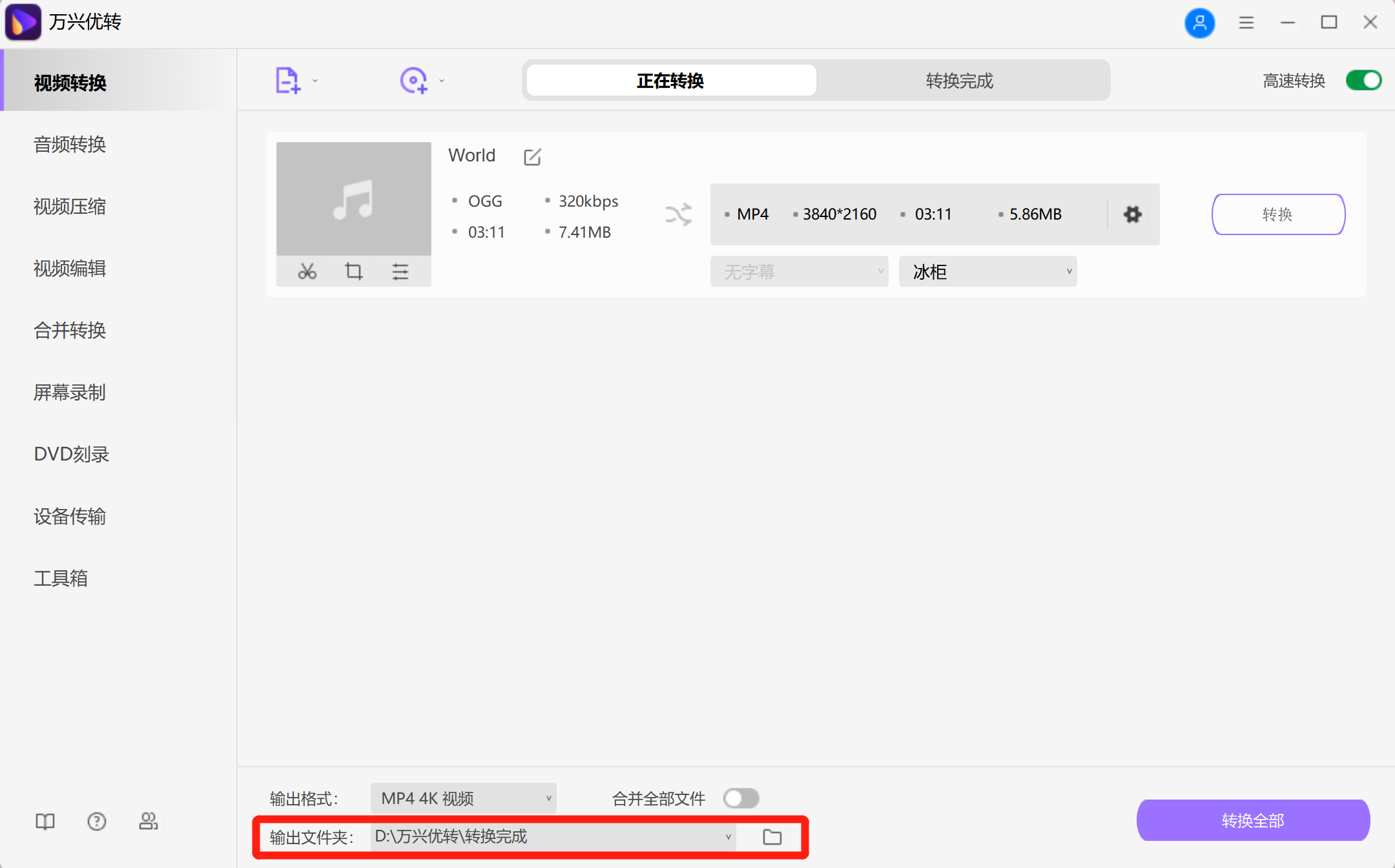This screenshot has height=868, width=1395.
Task: Switch to the 转换完成 tab
Action: [960, 81]
